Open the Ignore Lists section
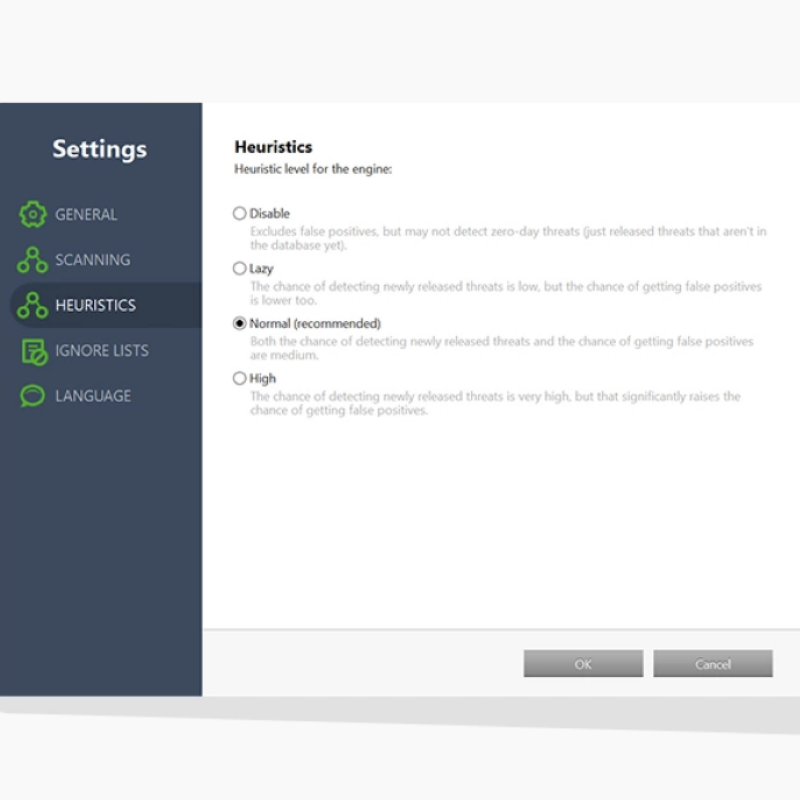Viewport: 800px width, 800px height. pyautogui.click(x=102, y=350)
